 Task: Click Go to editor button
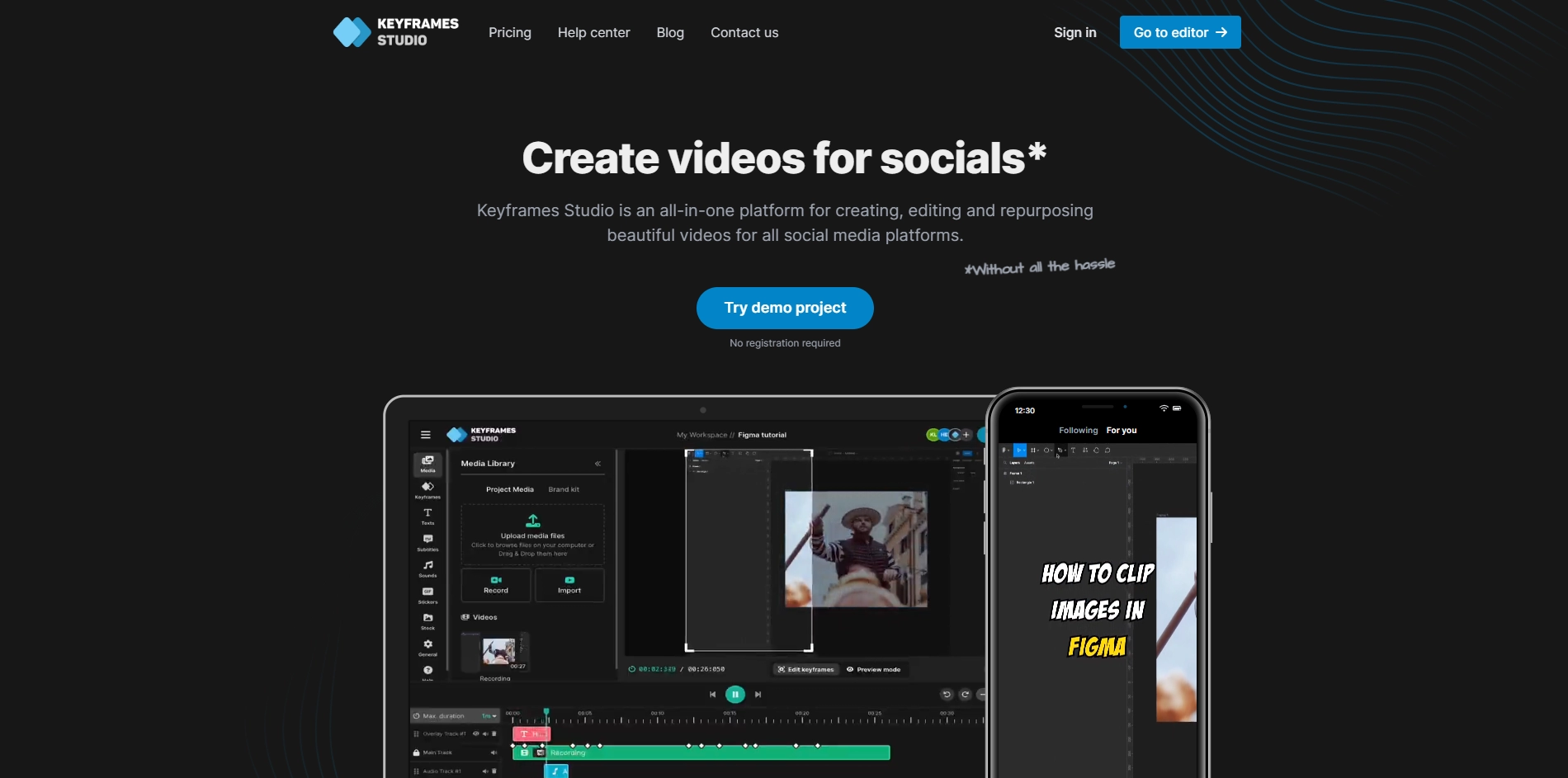point(1179,33)
